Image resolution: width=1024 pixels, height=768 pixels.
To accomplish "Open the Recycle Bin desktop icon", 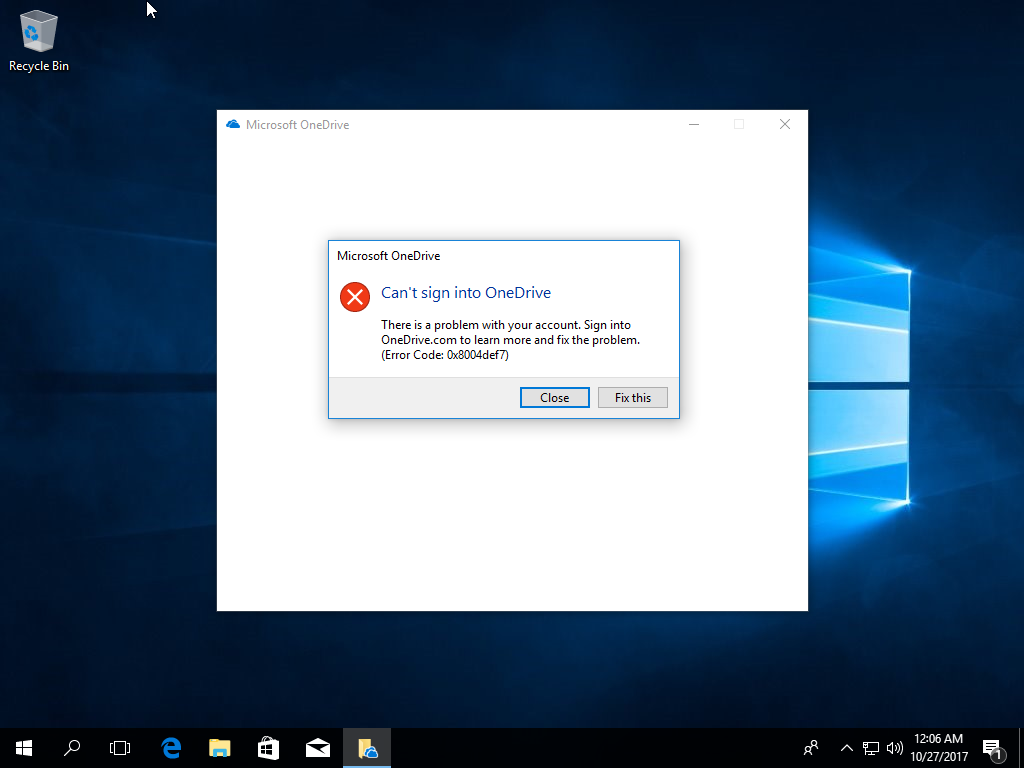I will point(39,40).
